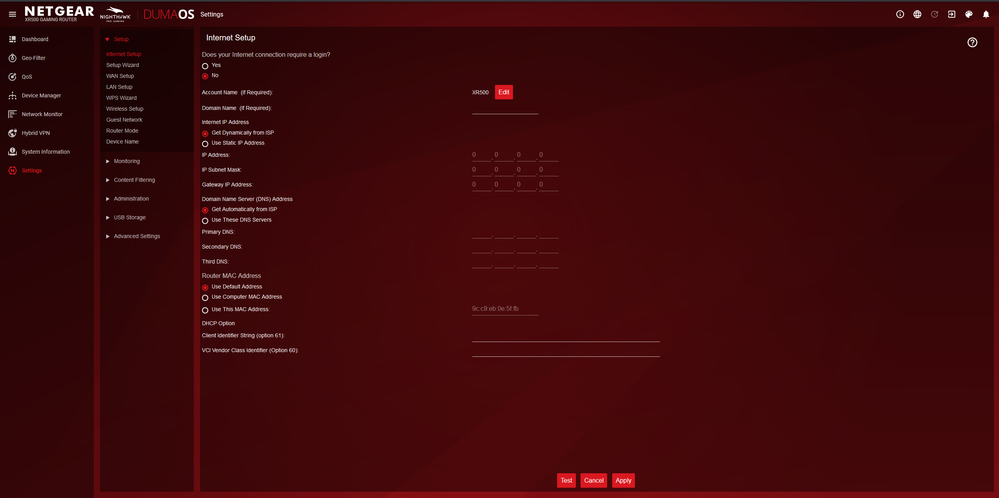The image size is (999, 498).
Task: Click first octet of IP Address
Action: (x=482, y=155)
